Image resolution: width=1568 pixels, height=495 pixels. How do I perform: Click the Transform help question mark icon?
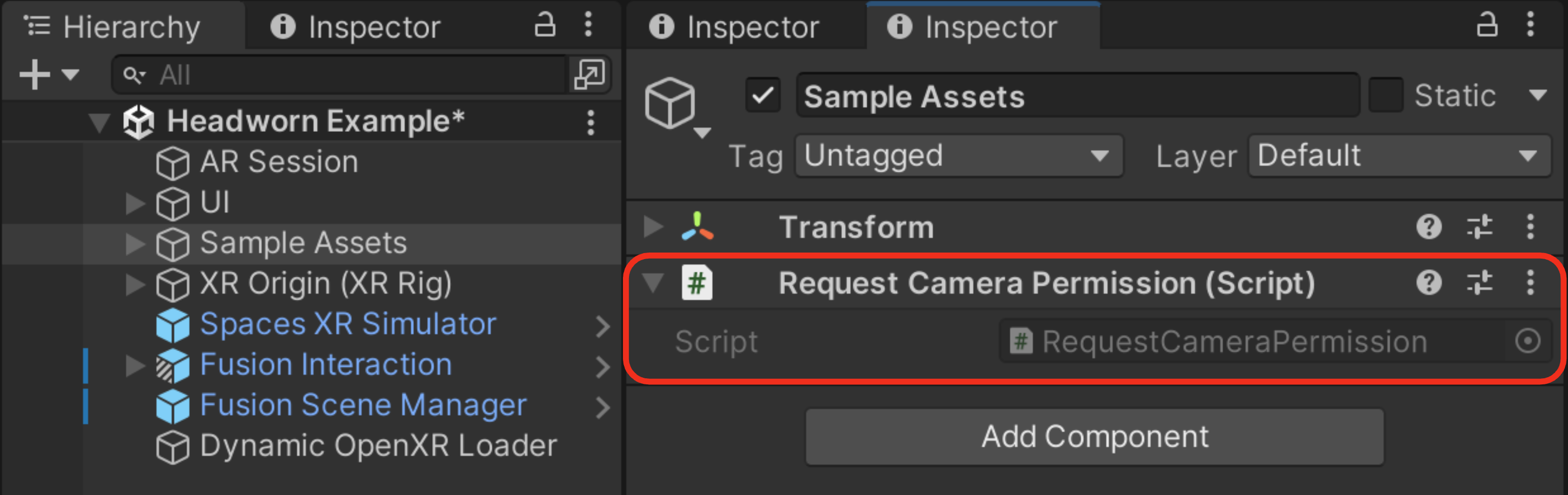point(1429,227)
